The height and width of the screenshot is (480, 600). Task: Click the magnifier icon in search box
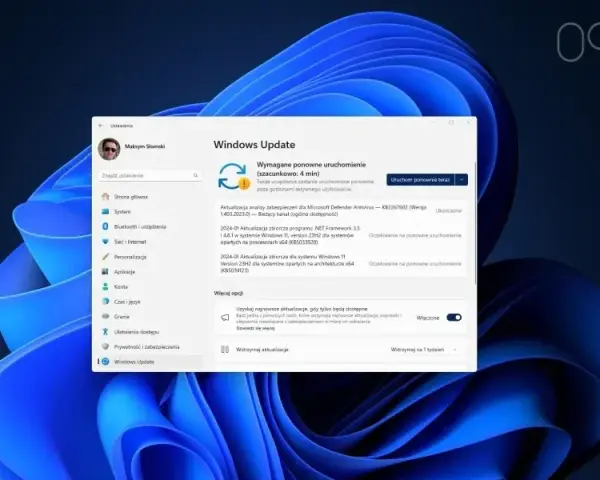coord(196,175)
